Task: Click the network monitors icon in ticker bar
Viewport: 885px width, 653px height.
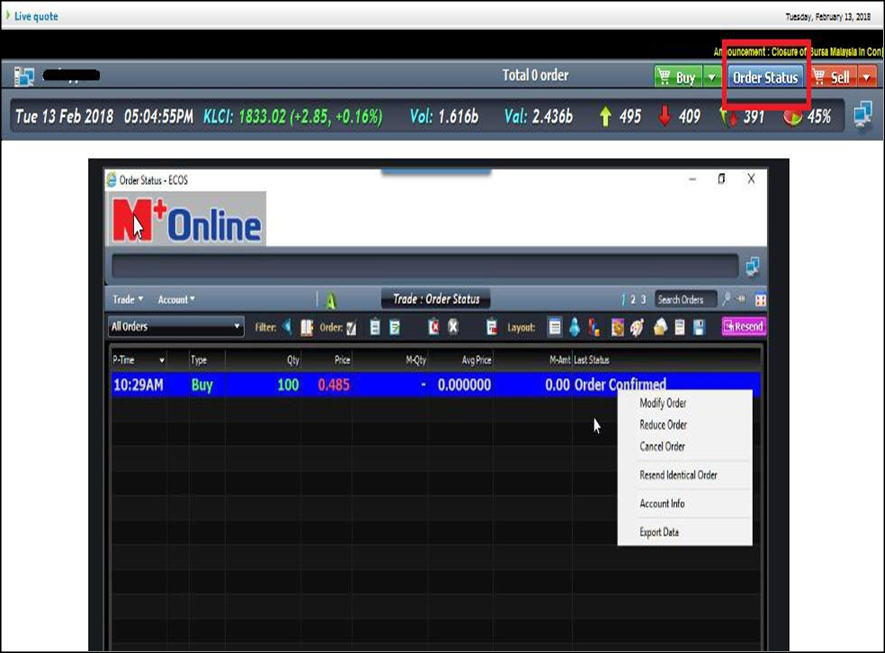Action: tap(863, 115)
